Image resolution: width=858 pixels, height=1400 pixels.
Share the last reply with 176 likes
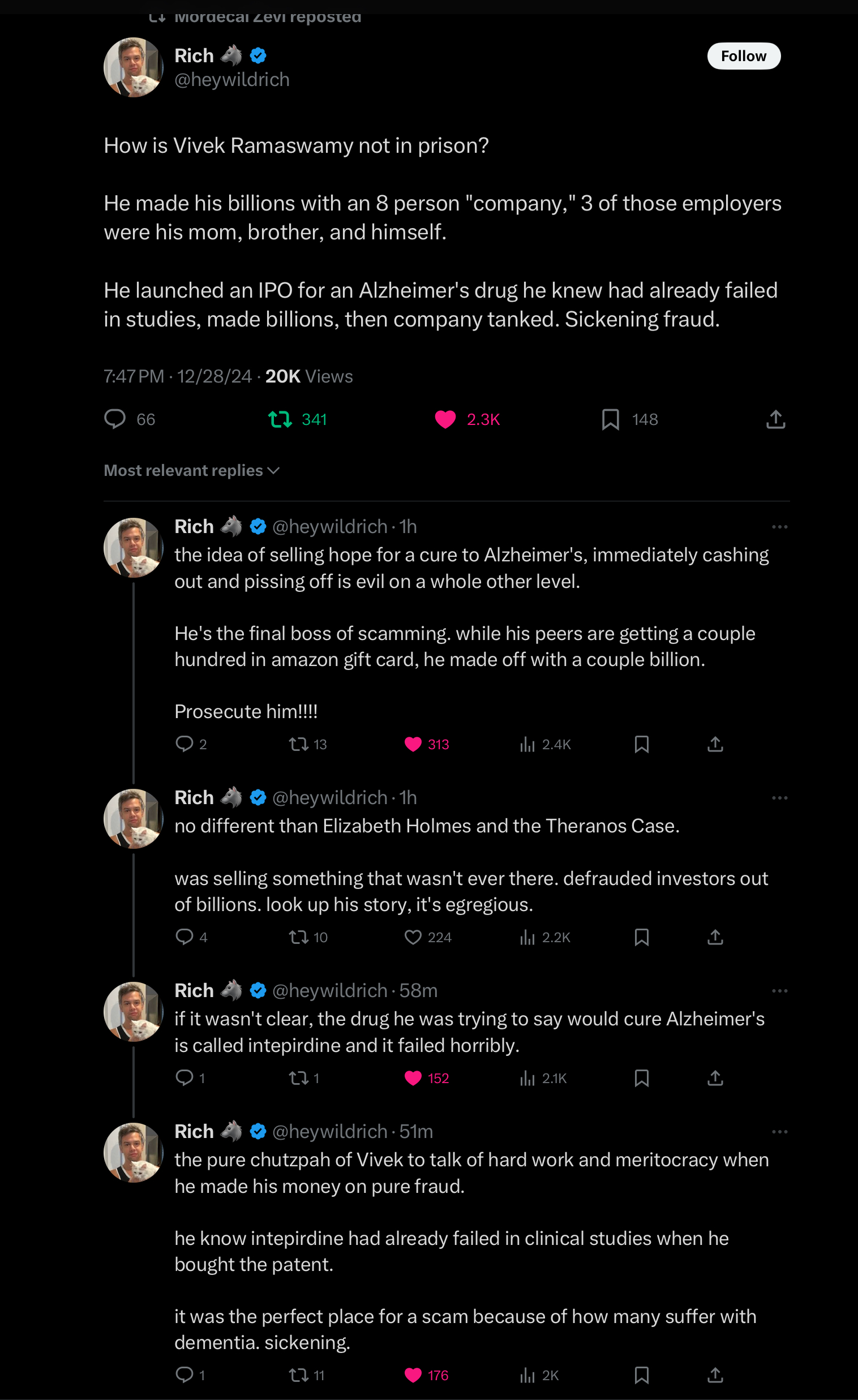[715, 1375]
